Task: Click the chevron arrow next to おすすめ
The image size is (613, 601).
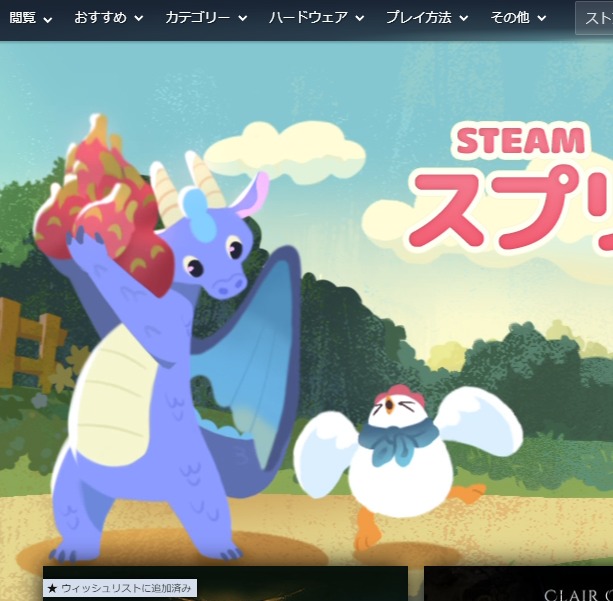Action: pyautogui.click(x=139, y=19)
